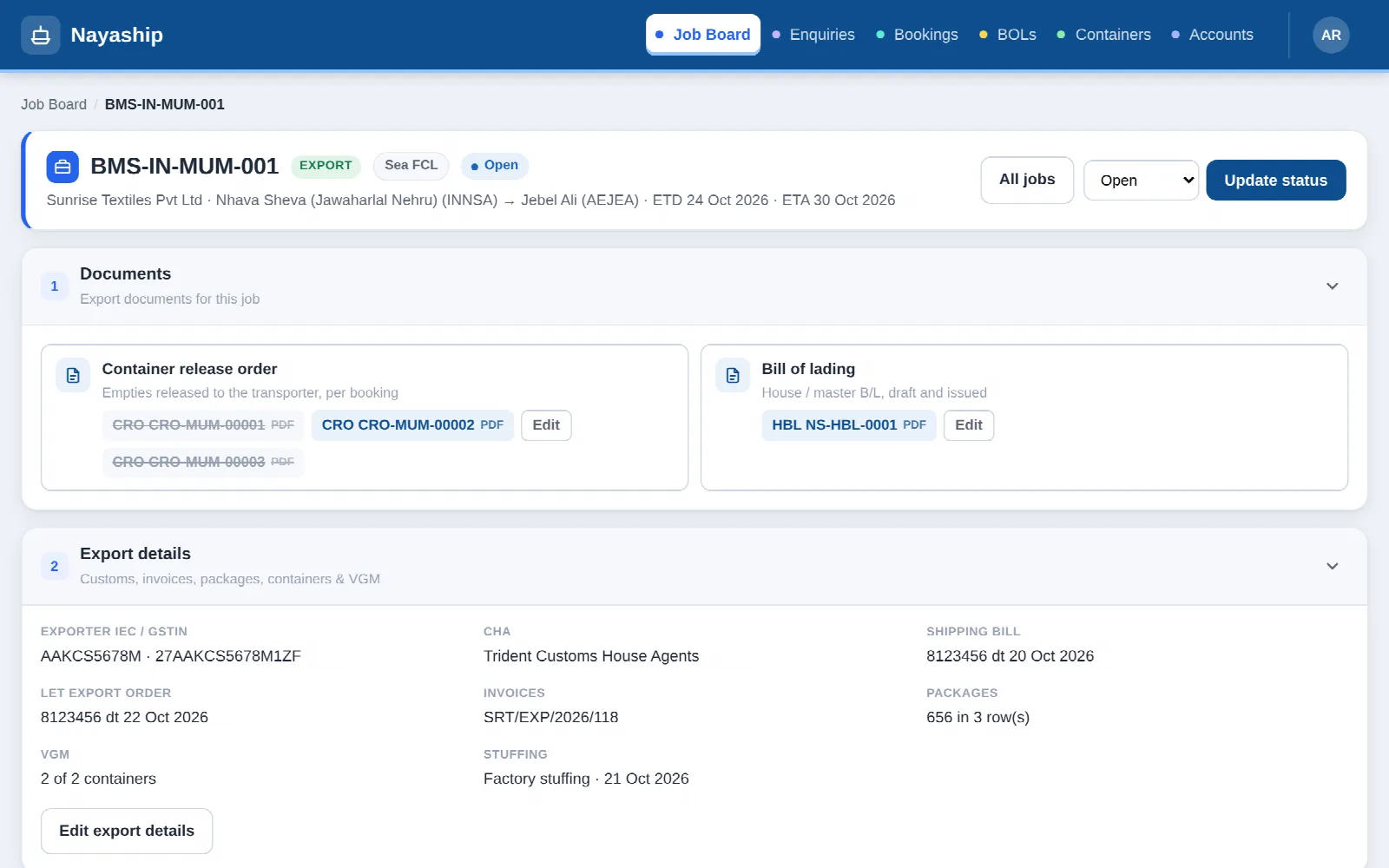Open CRO CRO-MUM-00002 PDF
Screen dimensions: 1389x868
pos(412,425)
